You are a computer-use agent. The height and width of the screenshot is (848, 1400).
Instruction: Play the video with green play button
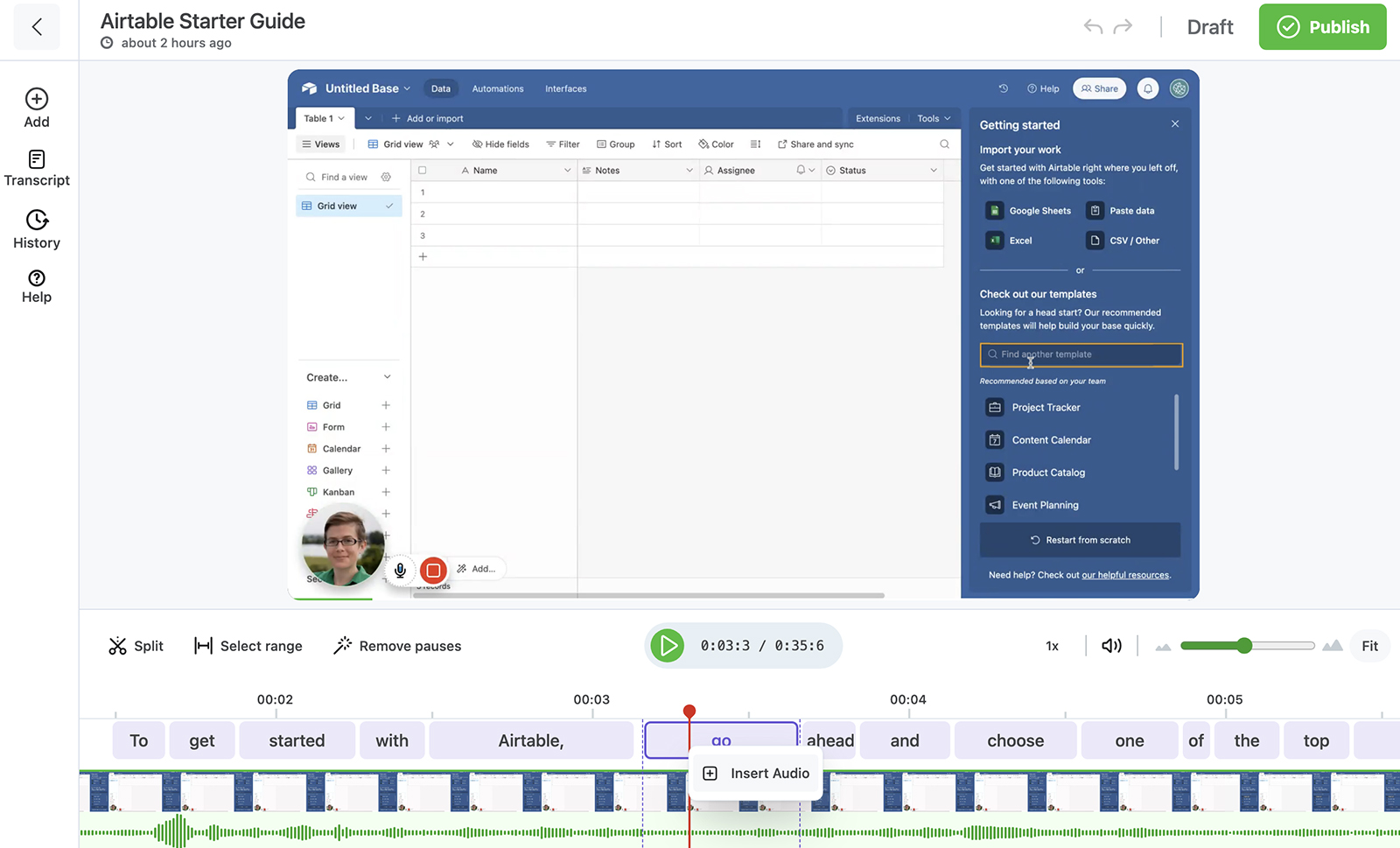pyautogui.click(x=668, y=646)
